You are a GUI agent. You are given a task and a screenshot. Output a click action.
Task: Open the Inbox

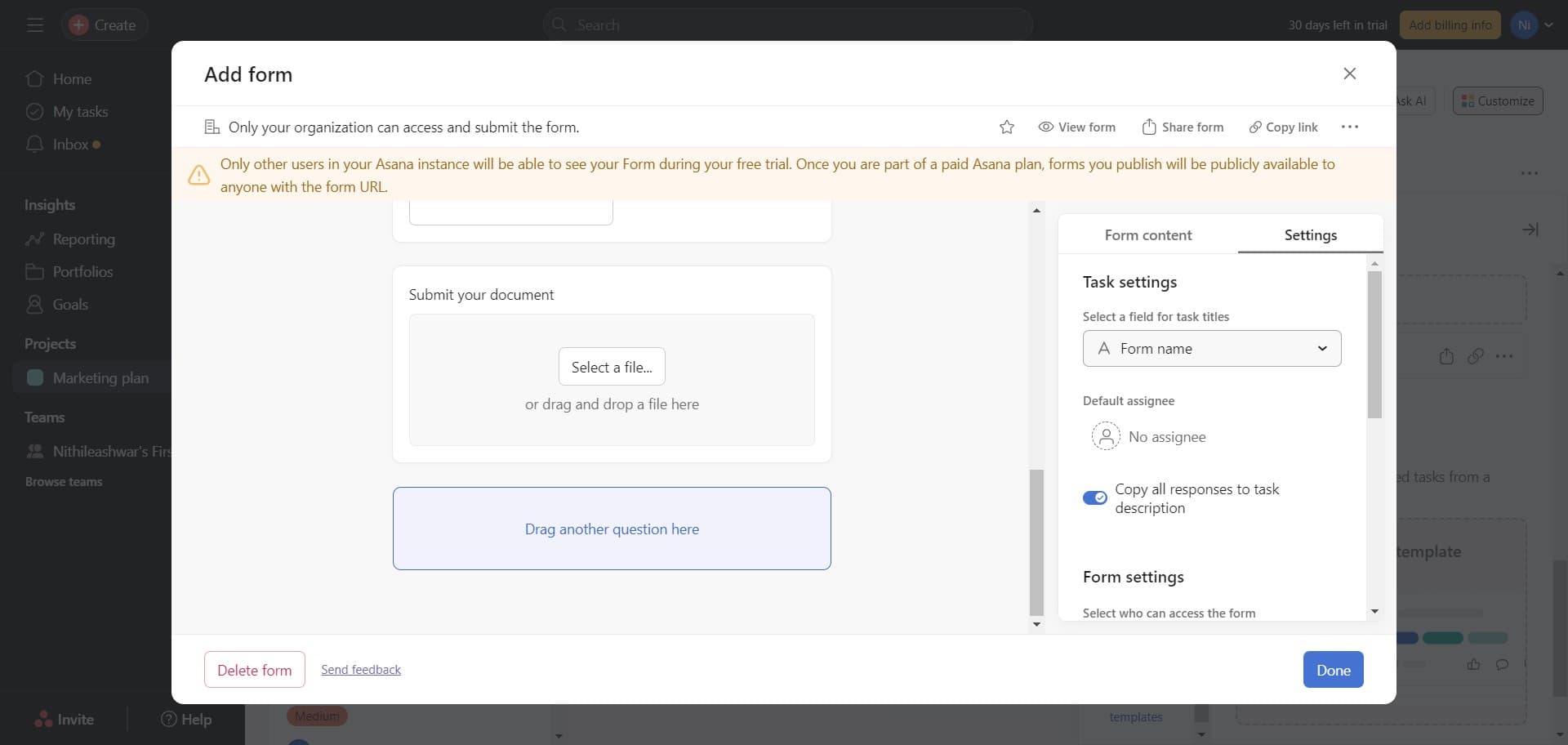tap(69, 144)
